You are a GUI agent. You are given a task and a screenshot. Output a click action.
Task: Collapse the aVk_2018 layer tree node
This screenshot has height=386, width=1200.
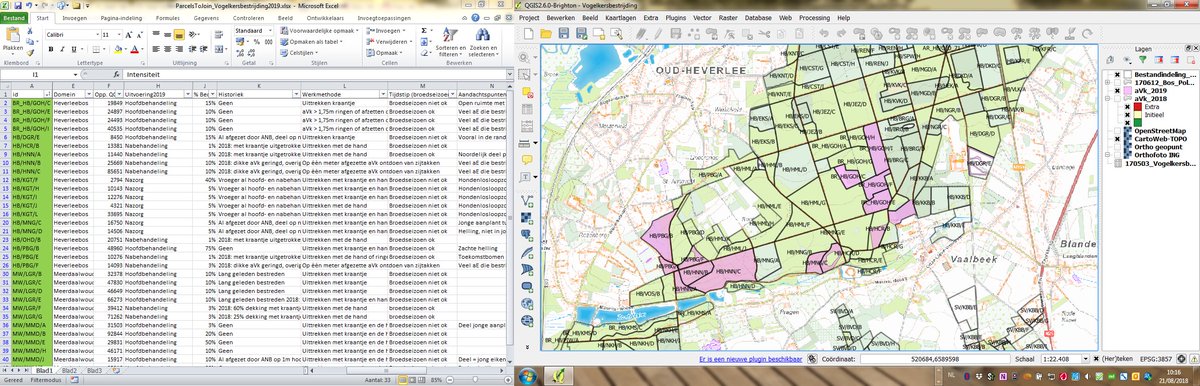pyautogui.click(x=1107, y=98)
